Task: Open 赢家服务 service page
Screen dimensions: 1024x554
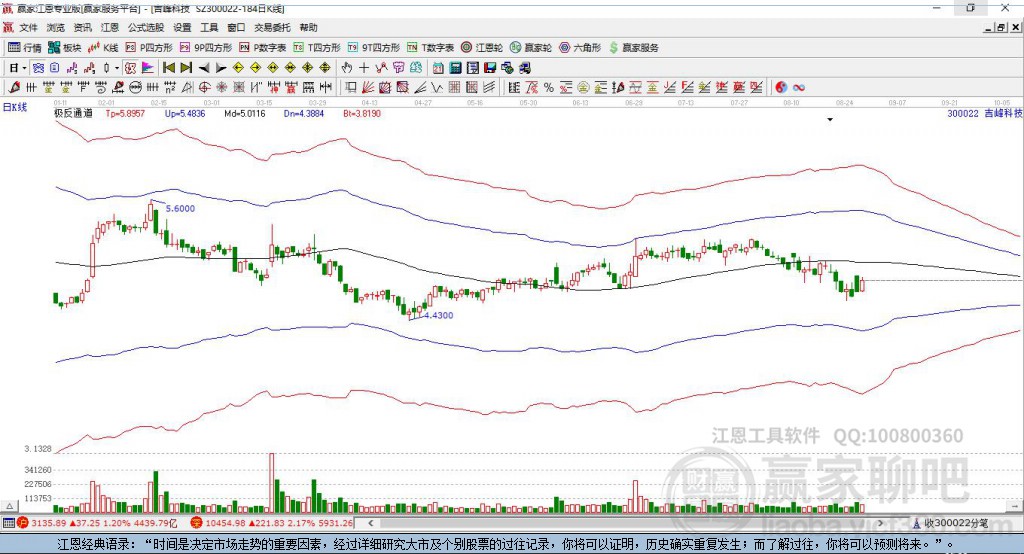Action: (x=633, y=48)
